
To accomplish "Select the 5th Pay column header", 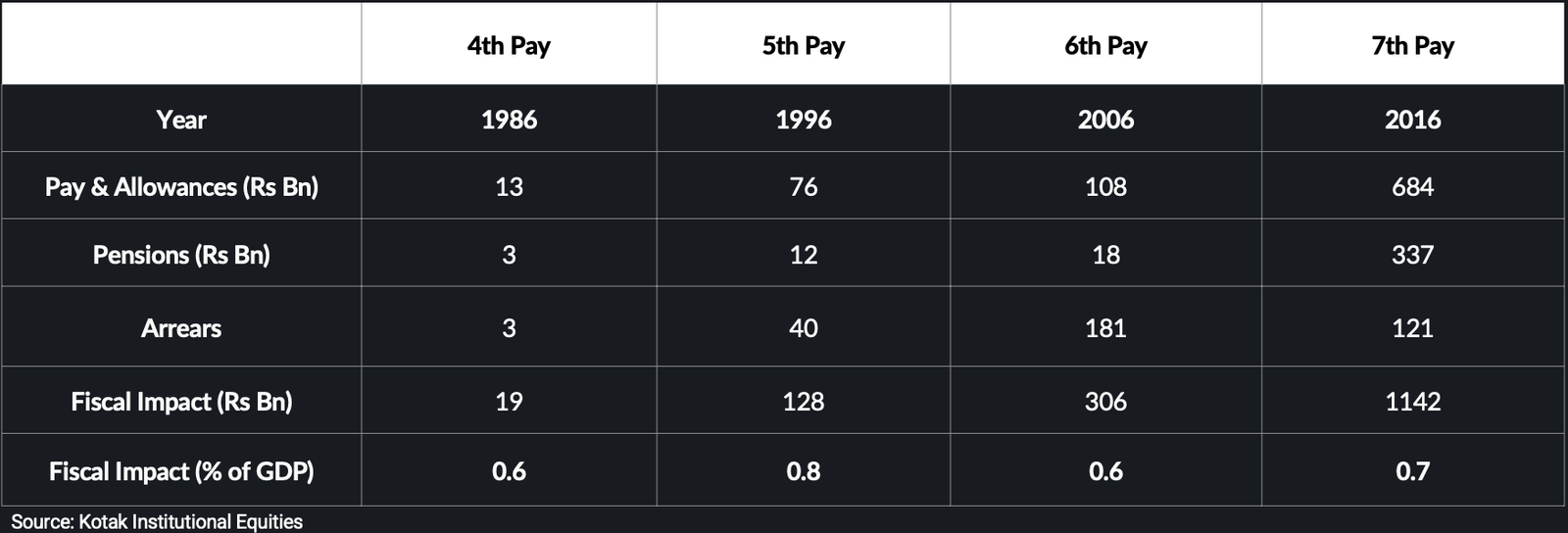I will pyautogui.click(x=804, y=46).
